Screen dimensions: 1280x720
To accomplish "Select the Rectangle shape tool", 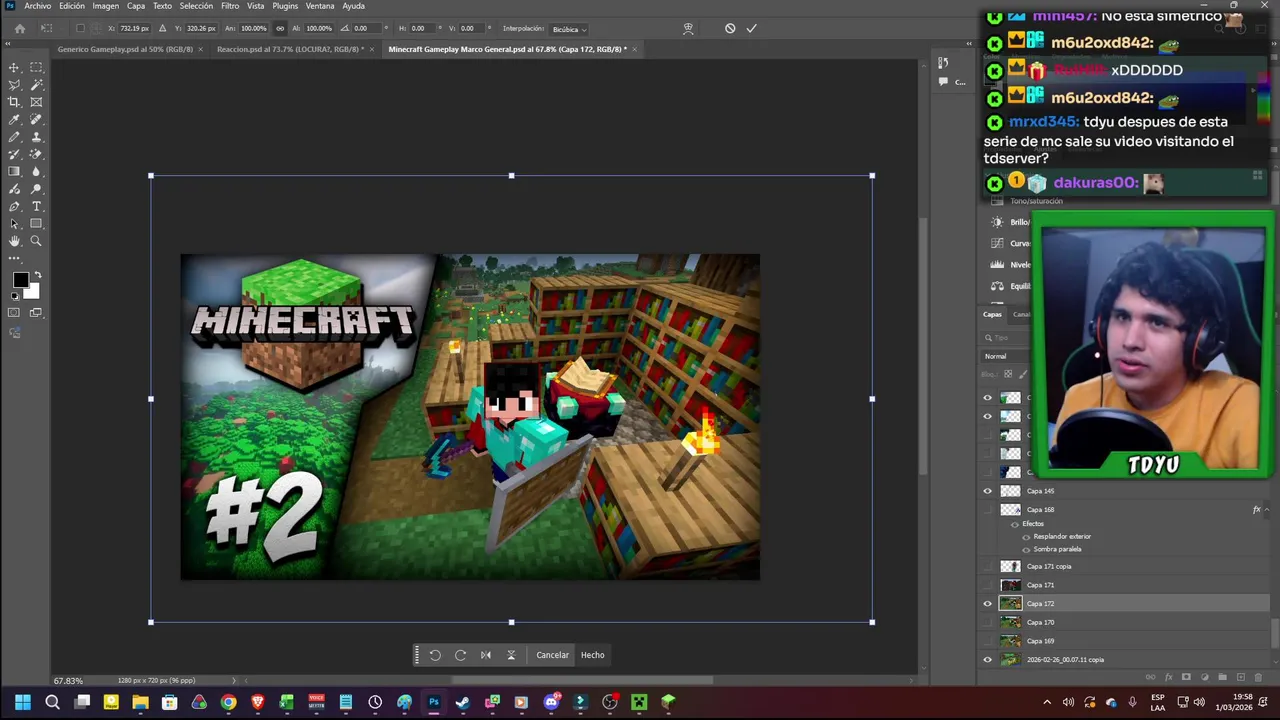I will [36, 223].
